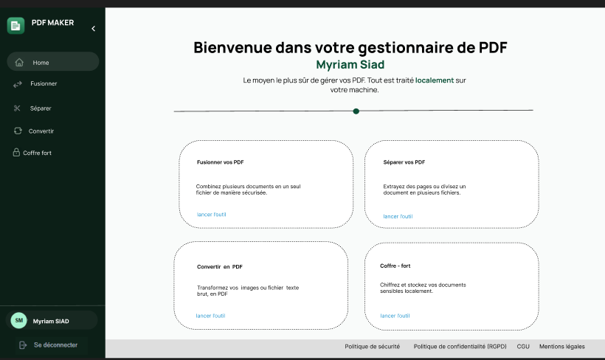This screenshot has height=360, width=605.
Task: Click the Coffre - fort card title
Action: 395,266
